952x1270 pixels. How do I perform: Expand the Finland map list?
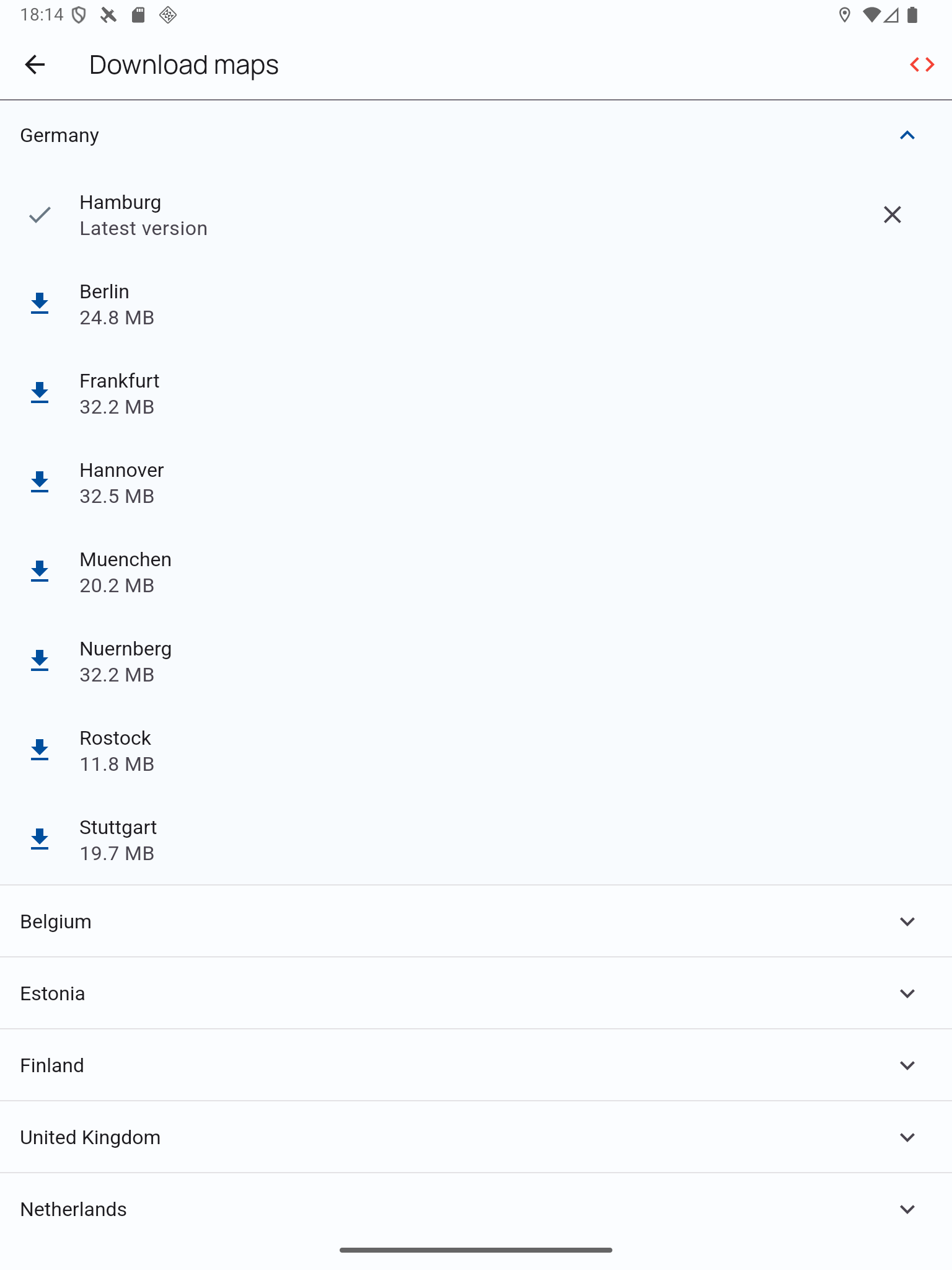pyautogui.click(x=907, y=1065)
